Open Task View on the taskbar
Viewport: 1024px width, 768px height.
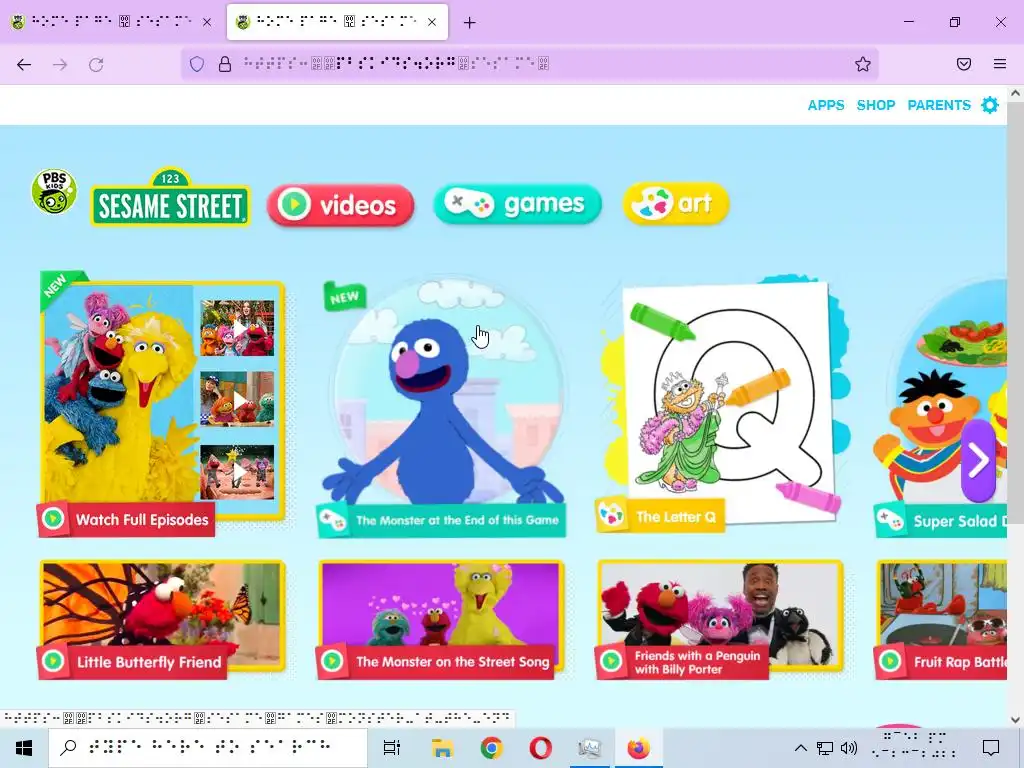pyautogui.click(x=392, y=748)
